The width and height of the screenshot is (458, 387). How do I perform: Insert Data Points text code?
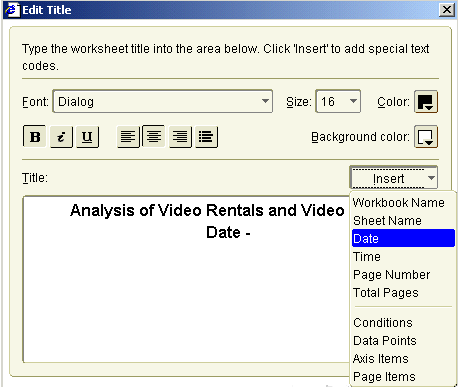point(403,341)
